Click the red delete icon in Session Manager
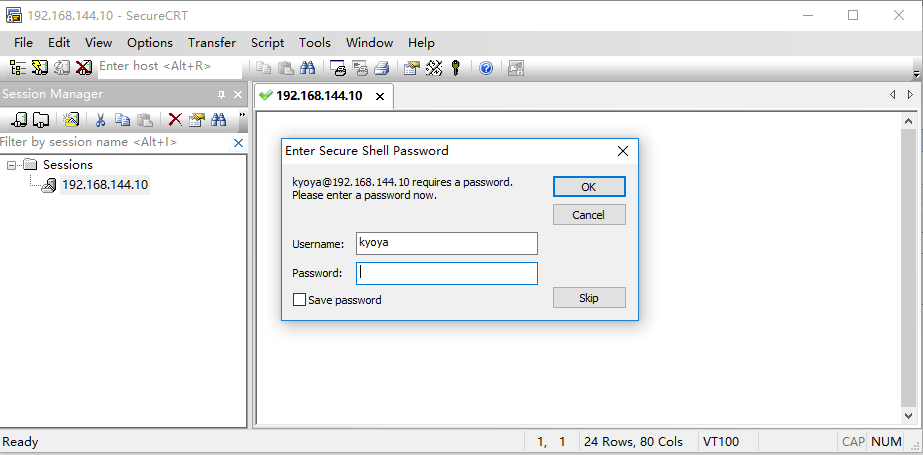 click(175, 120)
